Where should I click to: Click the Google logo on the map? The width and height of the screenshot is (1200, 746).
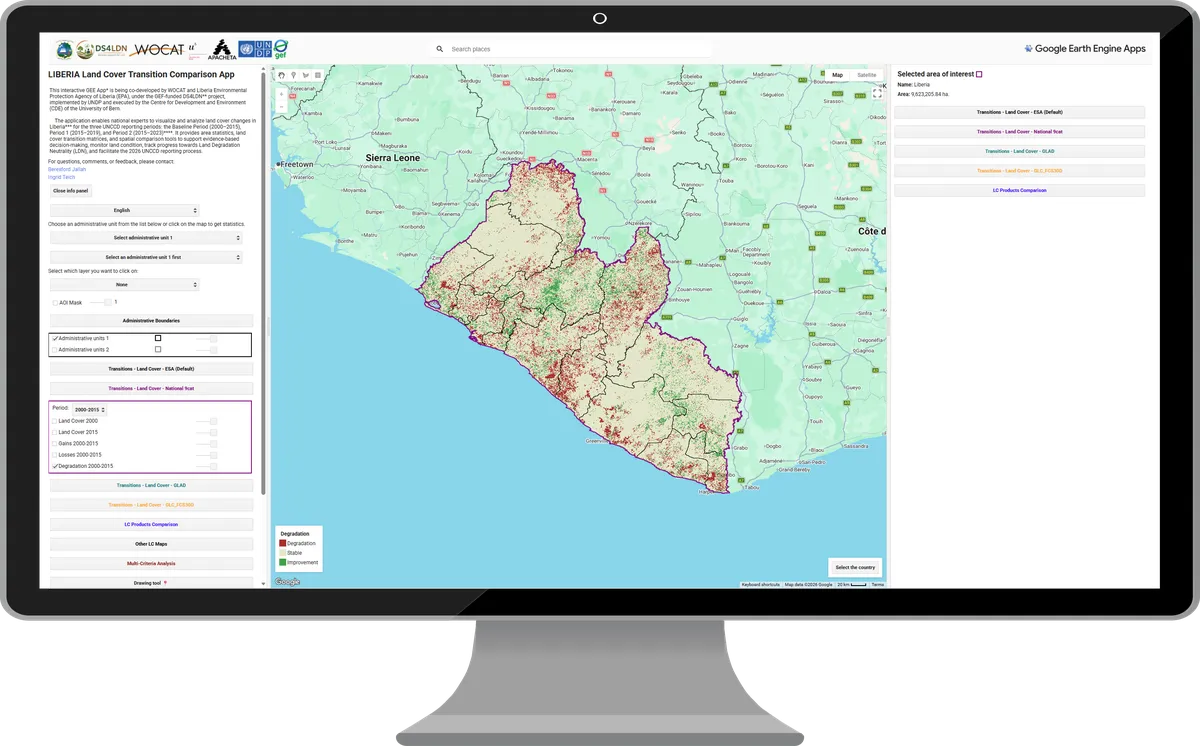coord(287,582)
